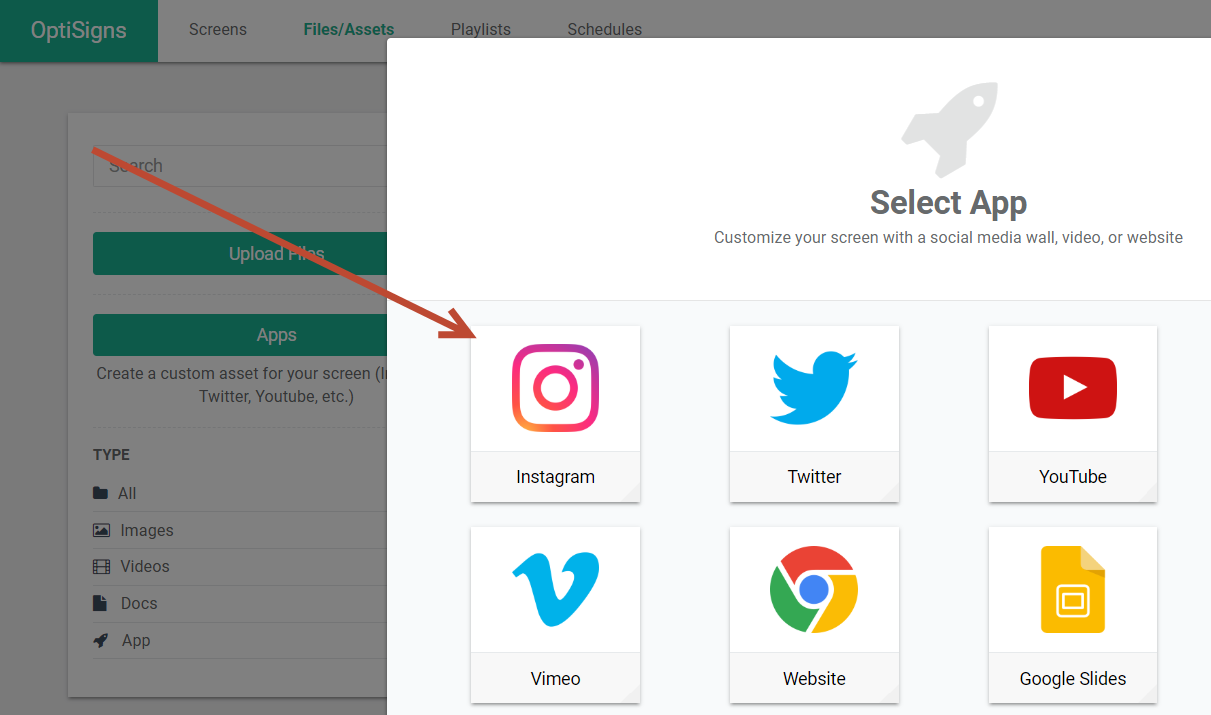Switch to the Playlists tab
1211x715 pixels.
(481, 30)
